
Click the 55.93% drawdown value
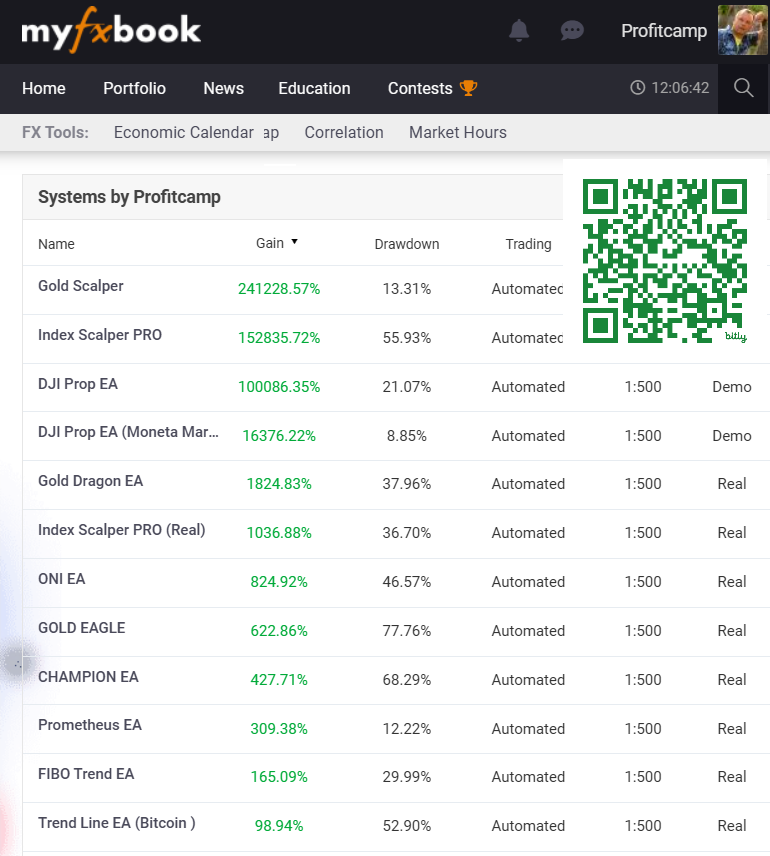coord(407,338)
